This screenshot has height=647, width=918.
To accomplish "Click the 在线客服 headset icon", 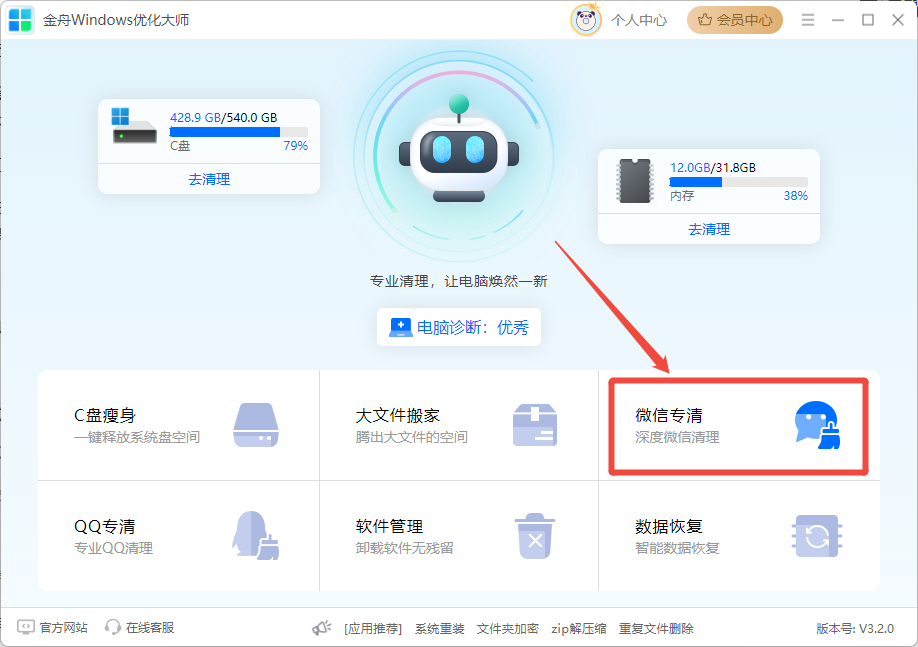I will click(112, 627).
